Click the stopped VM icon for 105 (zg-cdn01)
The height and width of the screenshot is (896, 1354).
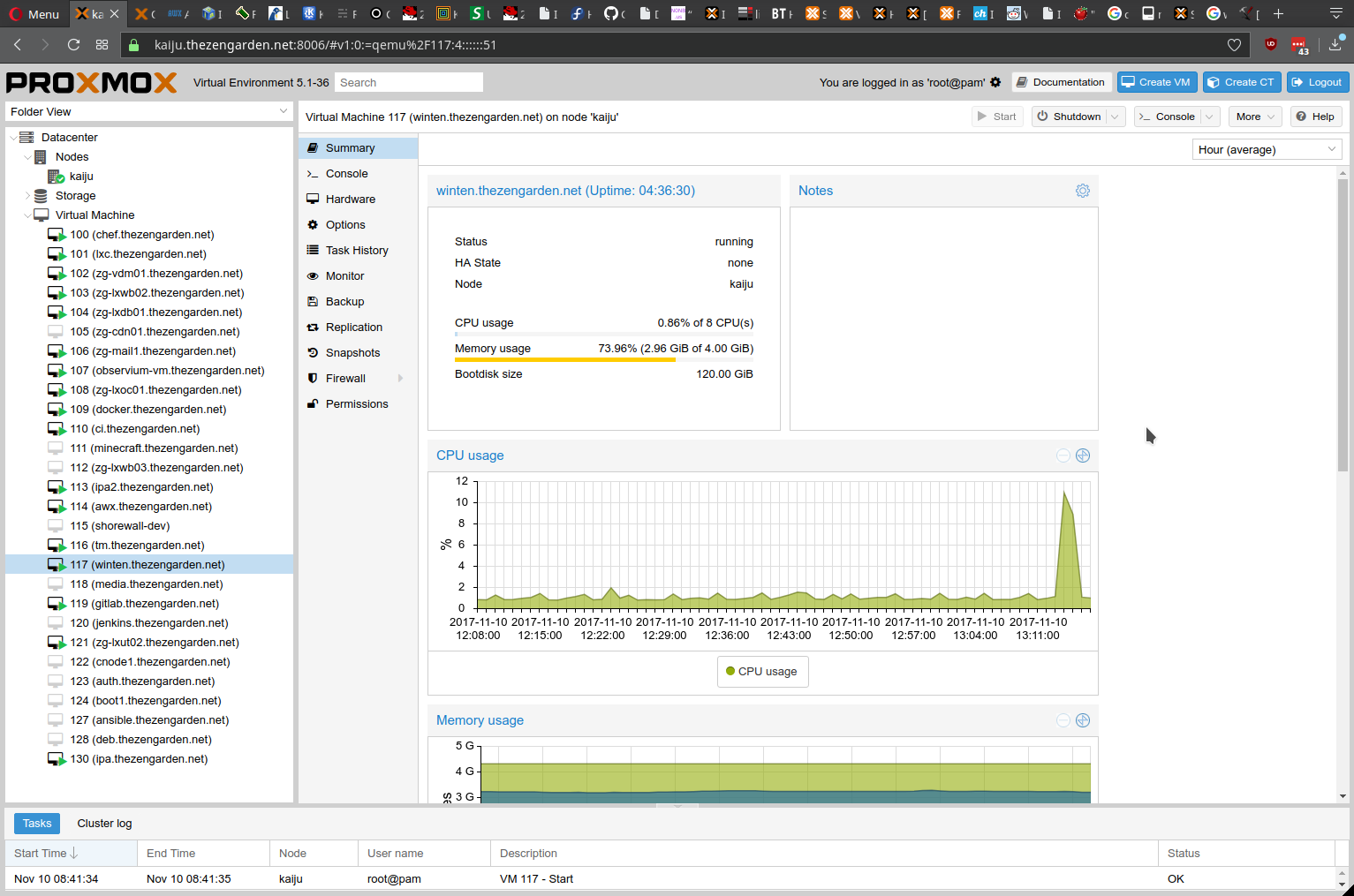click(56, 332)
